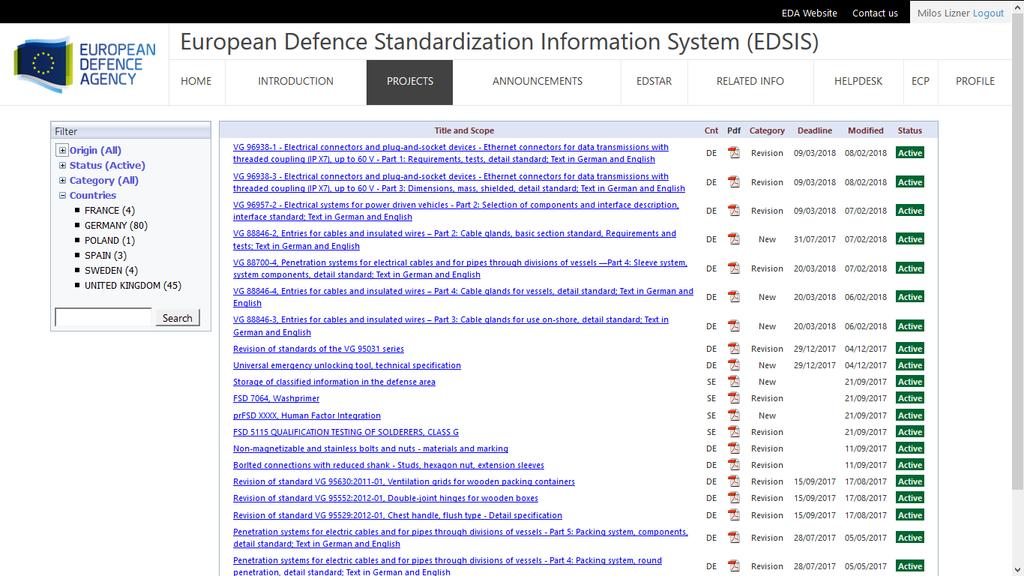The image size is (1024, 576).
Task: Open PDF for FSD 7064 Washprimer
Action: pos(734,398)
